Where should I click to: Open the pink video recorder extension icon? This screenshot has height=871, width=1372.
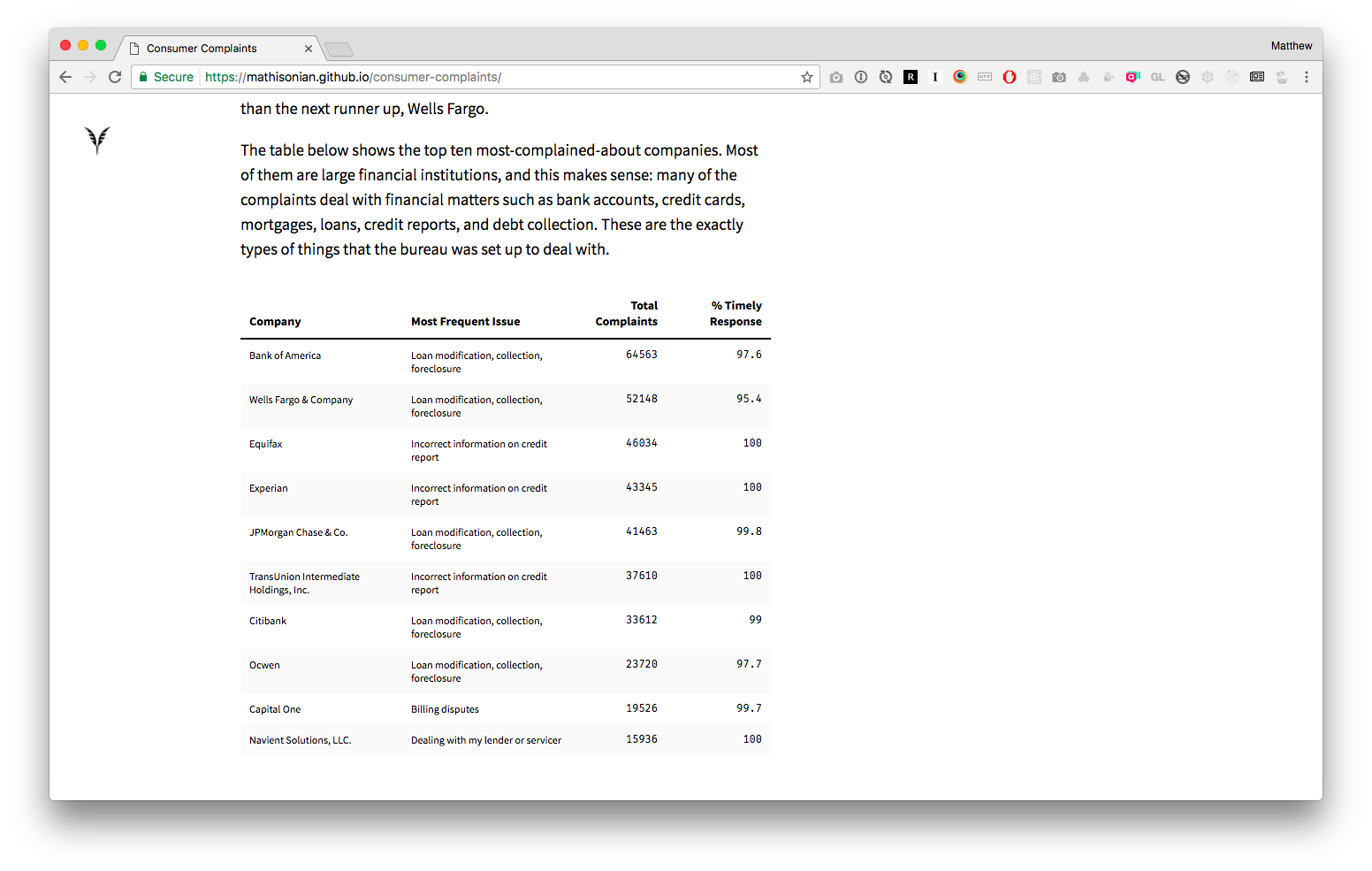point(1133,77)
